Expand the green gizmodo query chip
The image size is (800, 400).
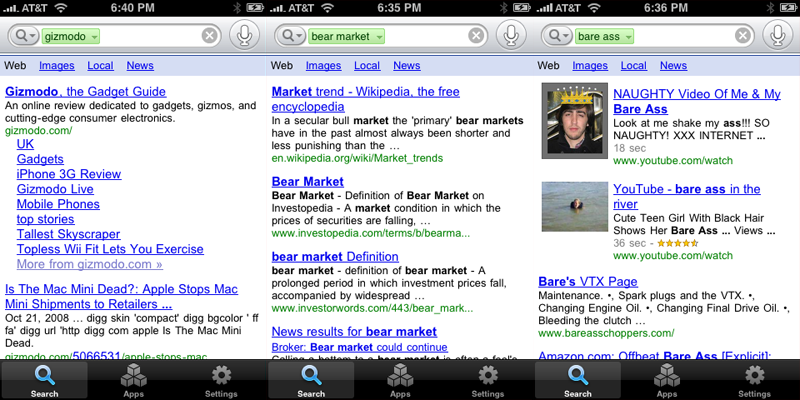click(x=71, y=36)
